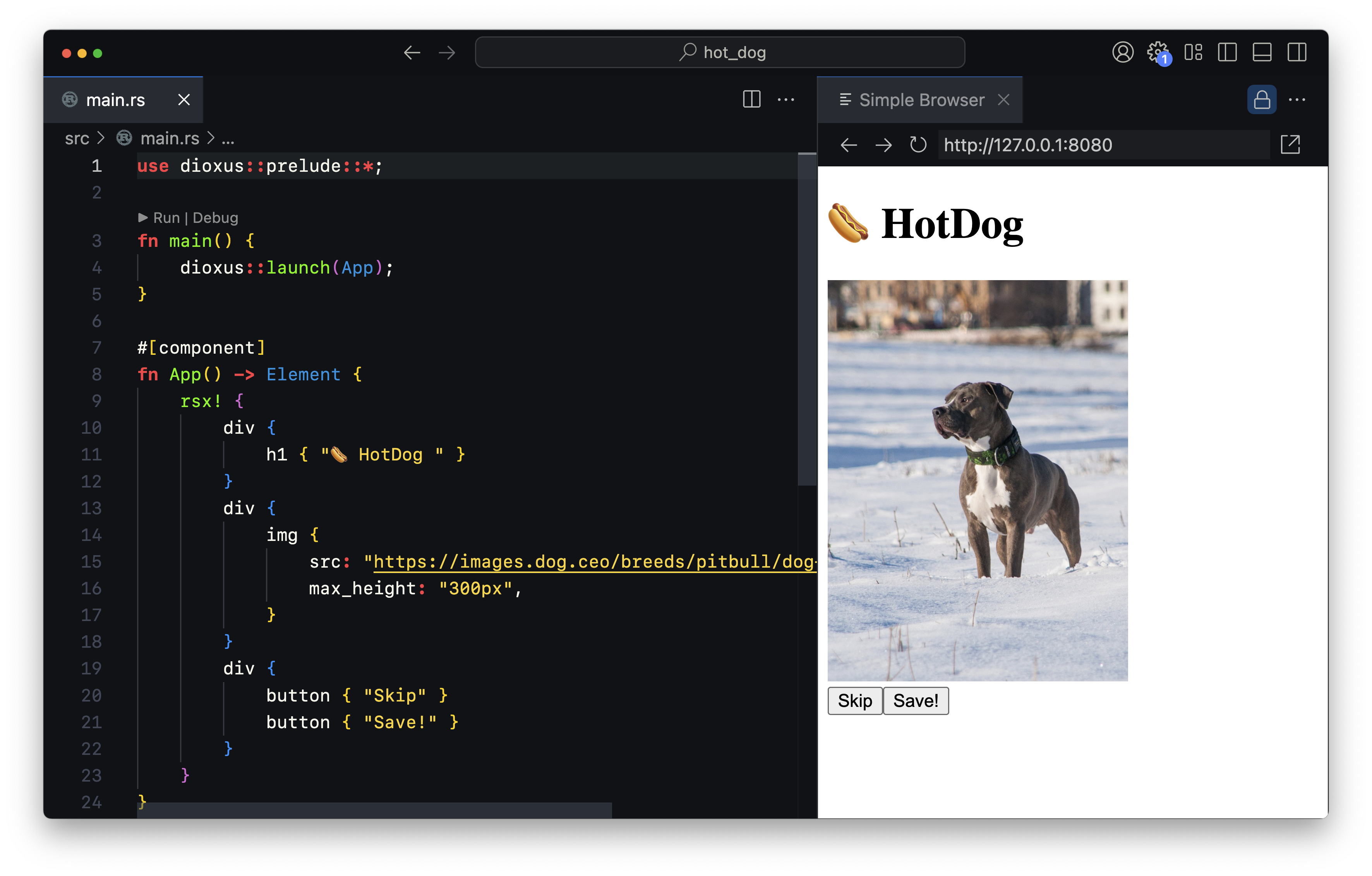This screenshot has height=876, width=1372.
Task: Navigate forward in the Simple Browser
Action: coord(884,145)
